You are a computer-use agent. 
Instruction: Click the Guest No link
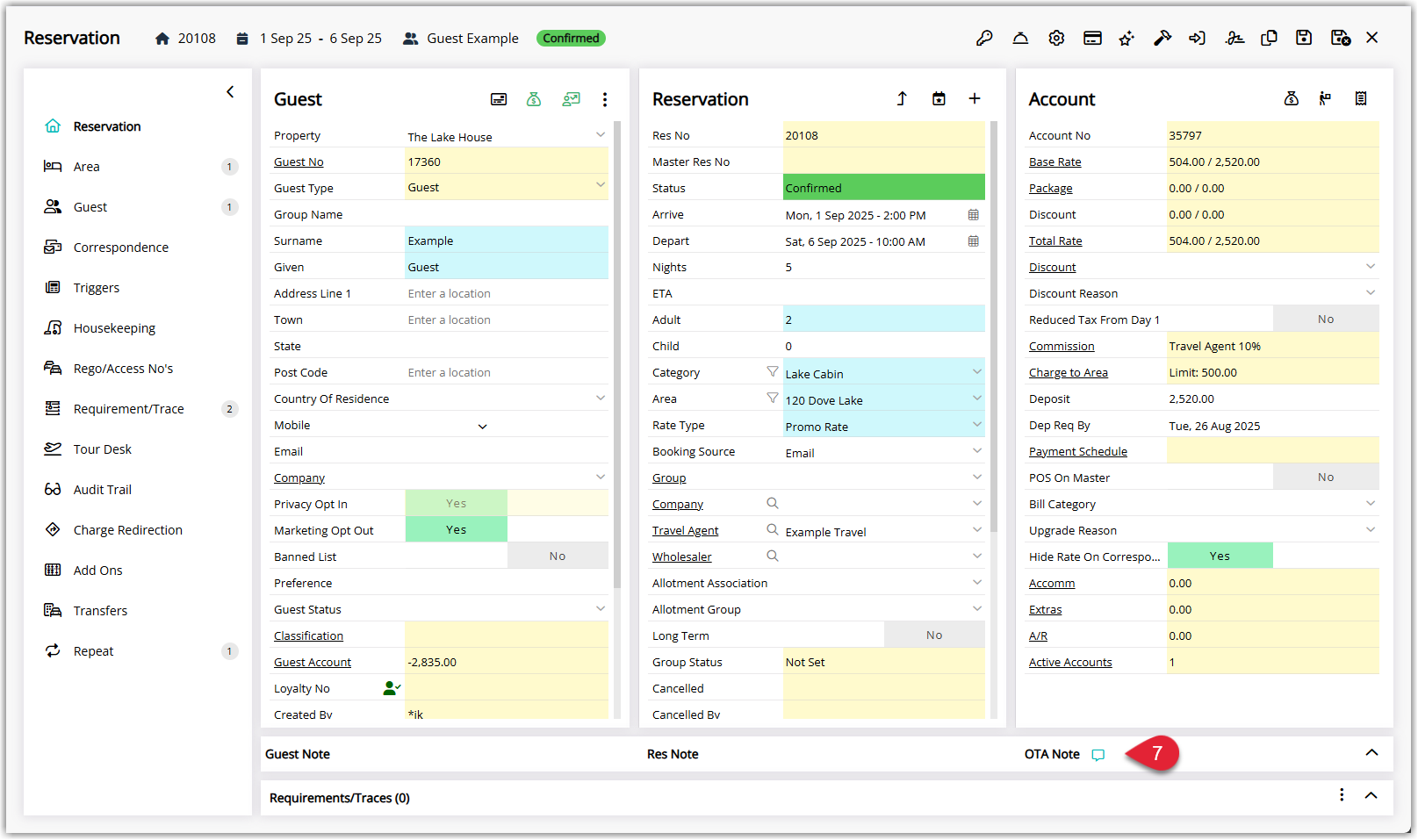pyautogui.click(x=299, y=162)
